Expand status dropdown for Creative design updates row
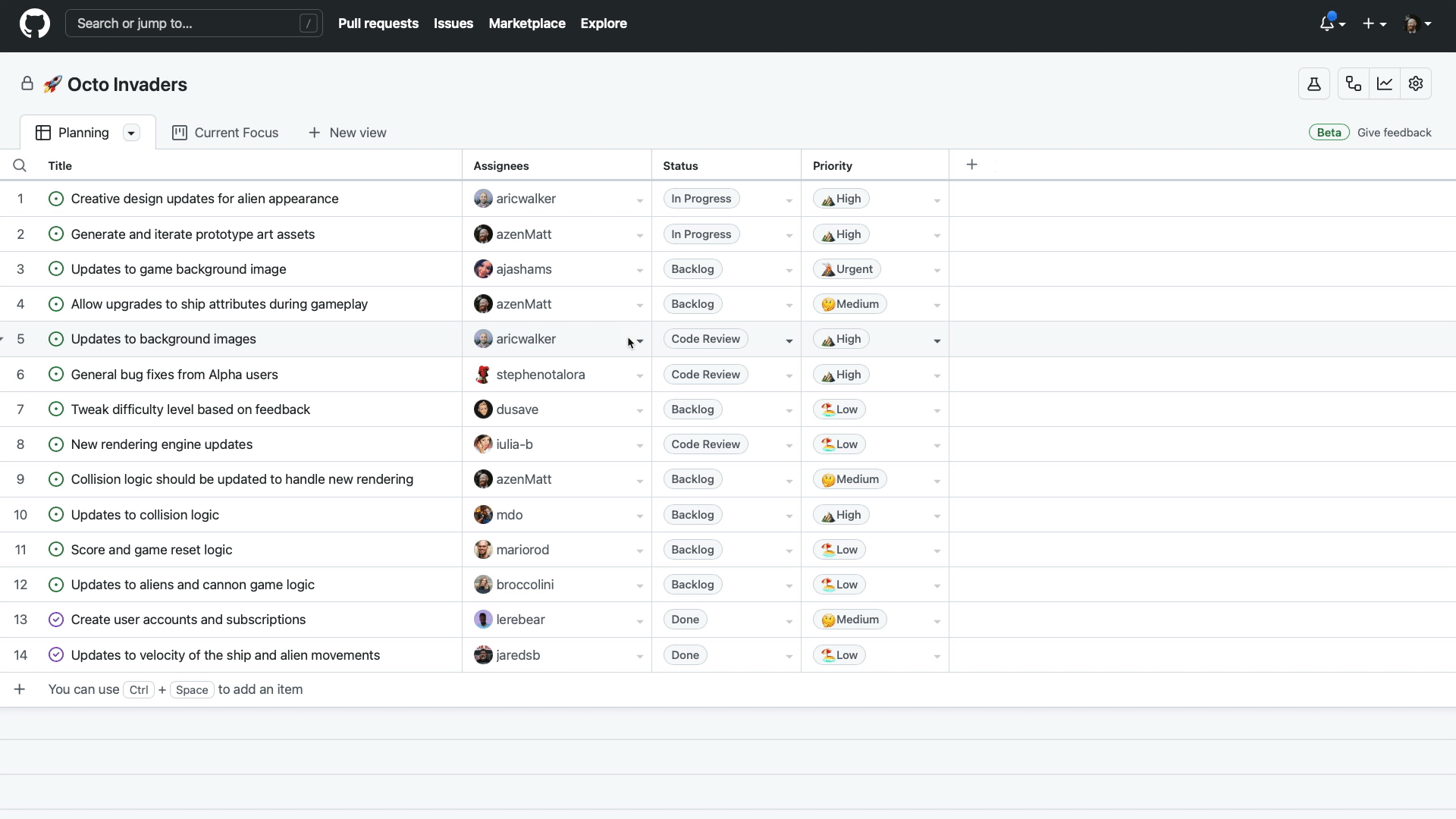 (789, 201)
